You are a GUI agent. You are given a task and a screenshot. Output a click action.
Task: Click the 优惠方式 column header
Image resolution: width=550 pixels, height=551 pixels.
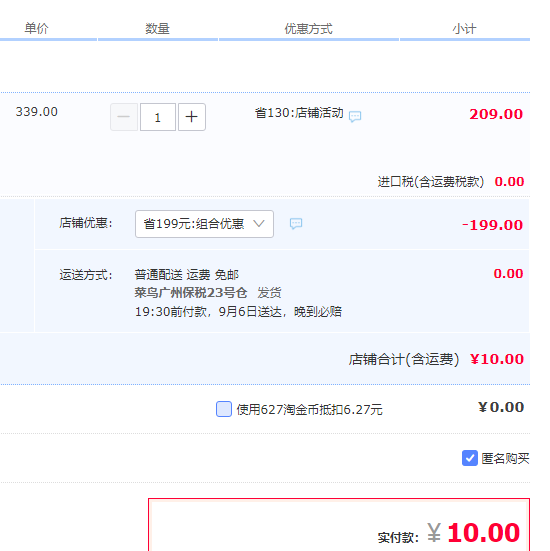[309, 29]
